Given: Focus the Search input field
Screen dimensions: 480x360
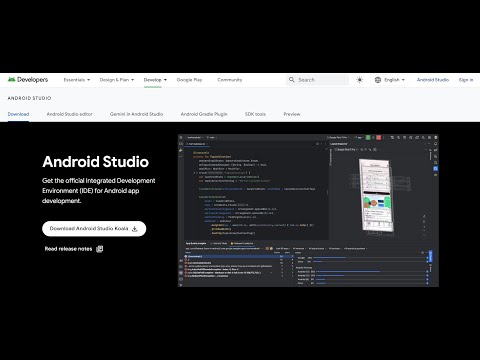Looking at the screenshot, I should pos(317,80).
